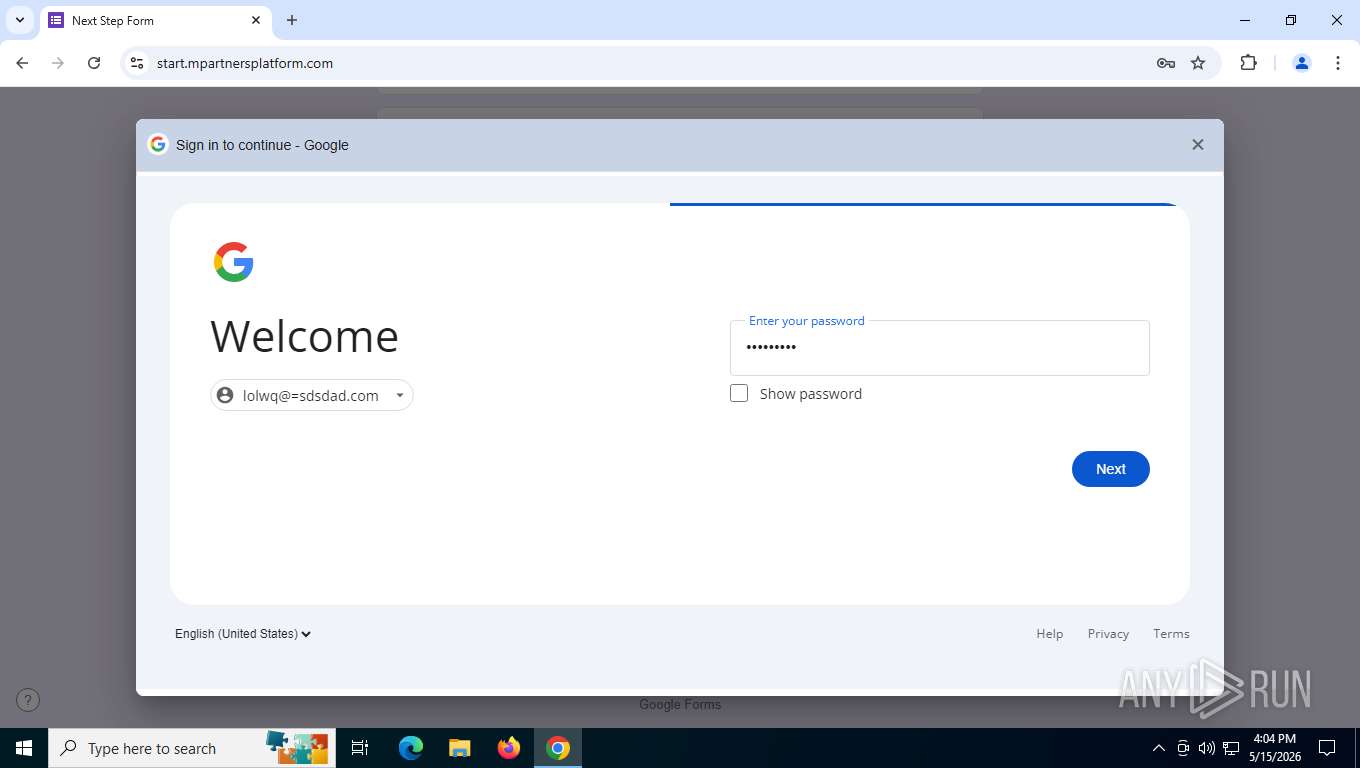Select the Next Step Form tab
Viewport: 1360px width, 768px height.
(x=155, y=20)
